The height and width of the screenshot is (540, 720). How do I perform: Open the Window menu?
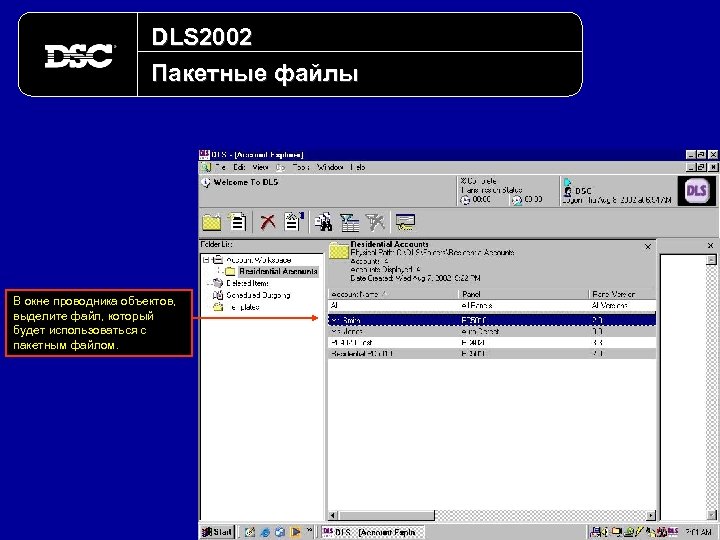point(330,167)
